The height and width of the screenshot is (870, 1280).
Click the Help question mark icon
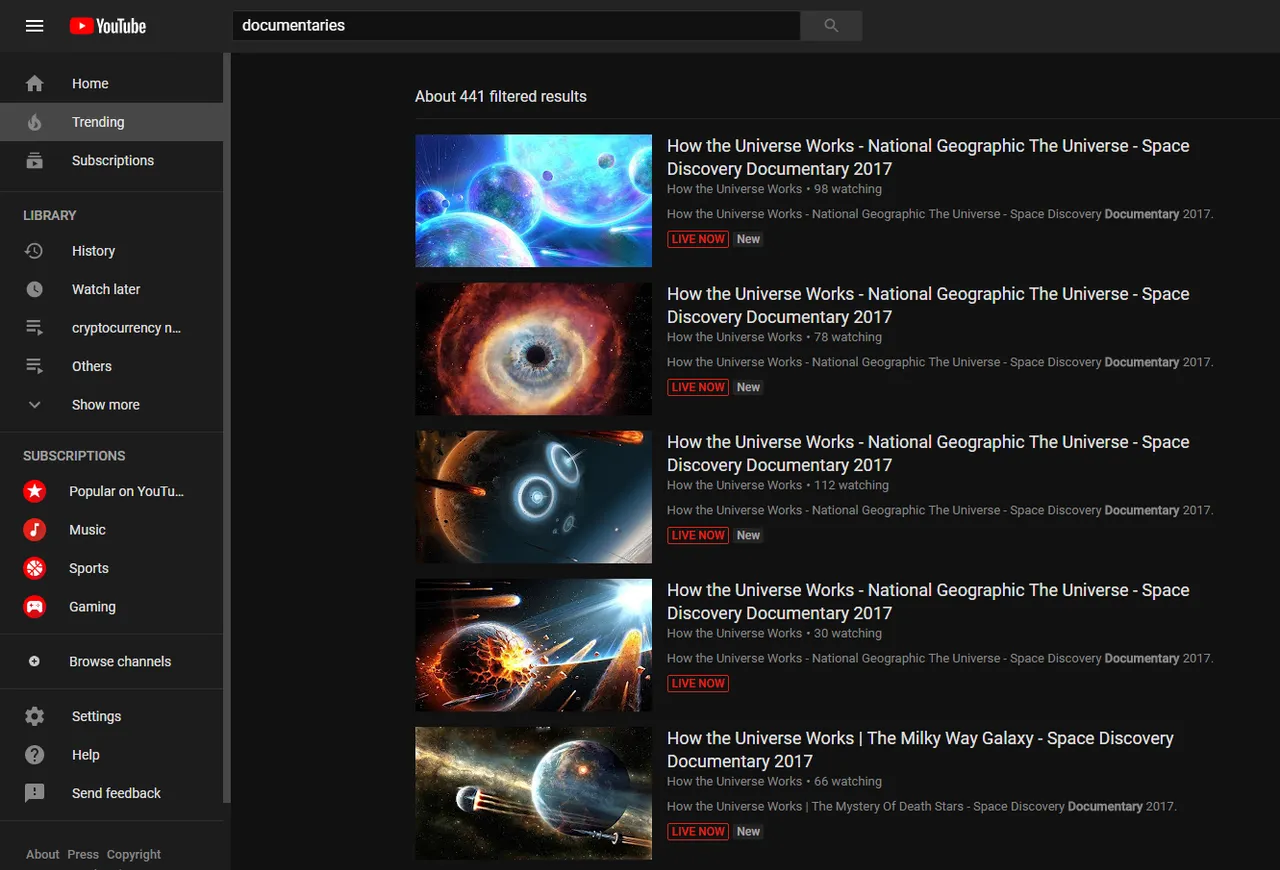tap(34, 755)
